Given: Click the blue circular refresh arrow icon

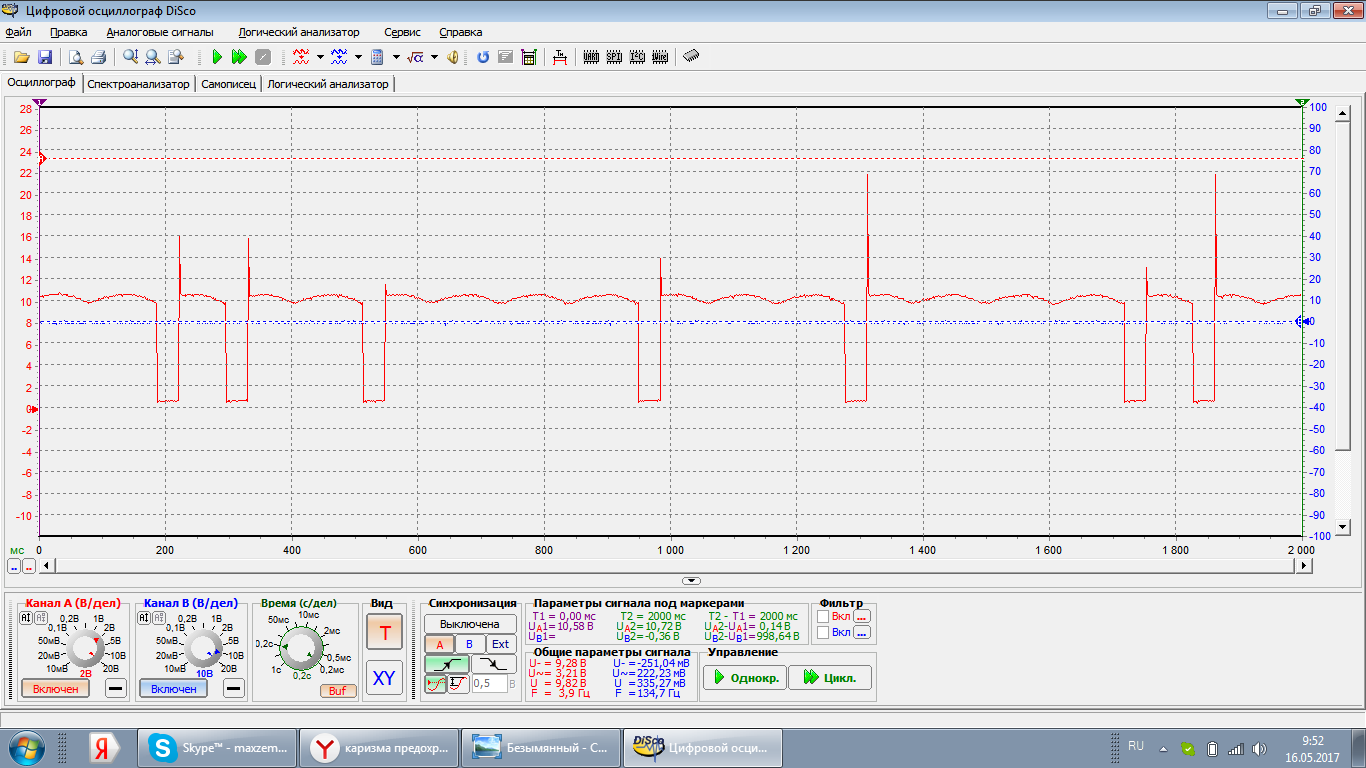Looking at the screenshot, I should 483,57.
